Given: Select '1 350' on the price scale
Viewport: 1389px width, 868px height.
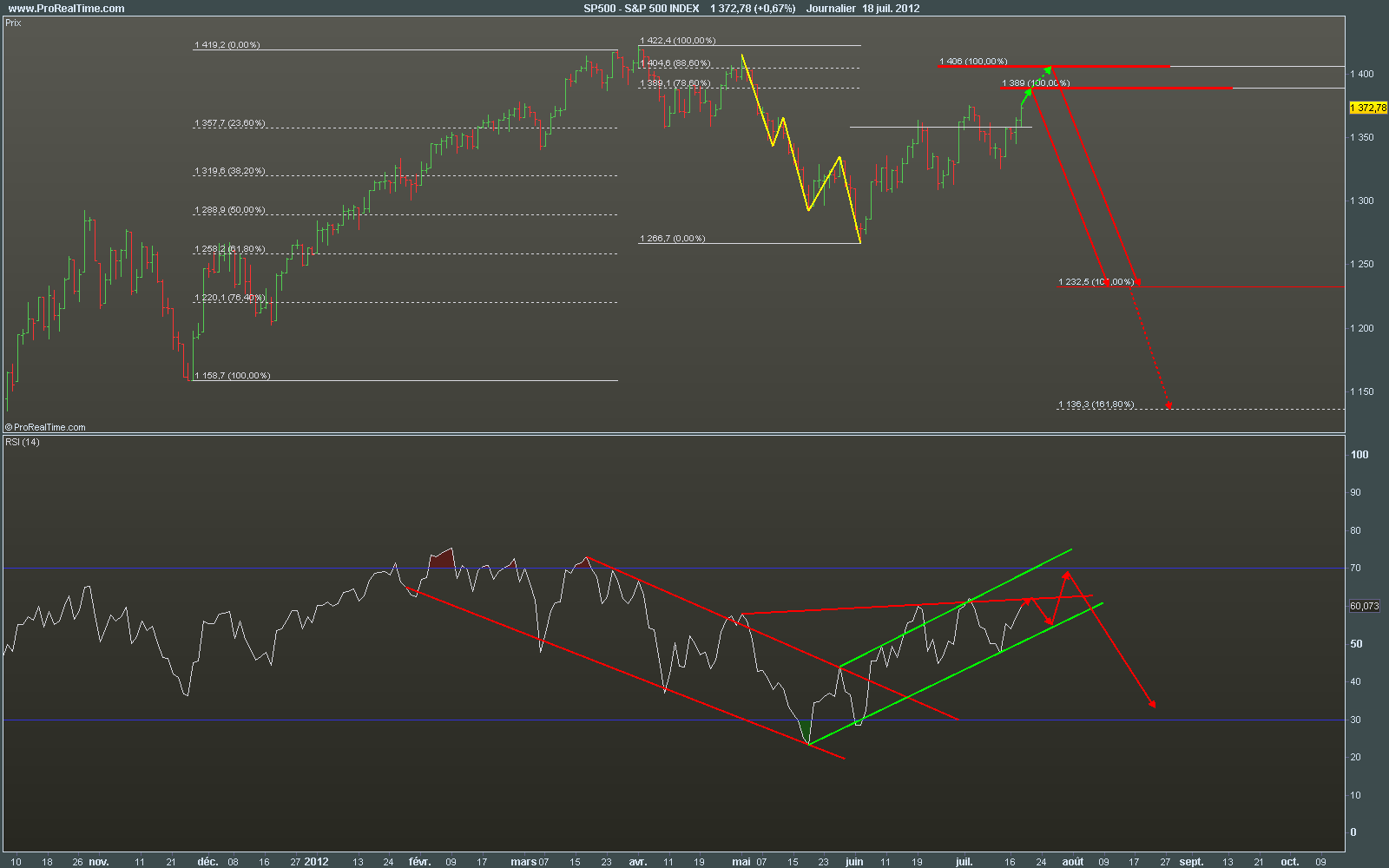Looking at the screenshot, I should (1362, 138).
